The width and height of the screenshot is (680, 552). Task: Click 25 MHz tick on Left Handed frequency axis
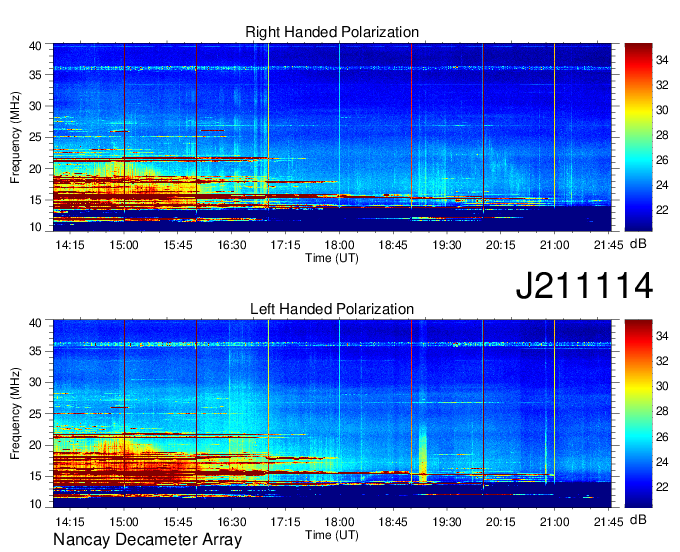[x=35, y=414]
